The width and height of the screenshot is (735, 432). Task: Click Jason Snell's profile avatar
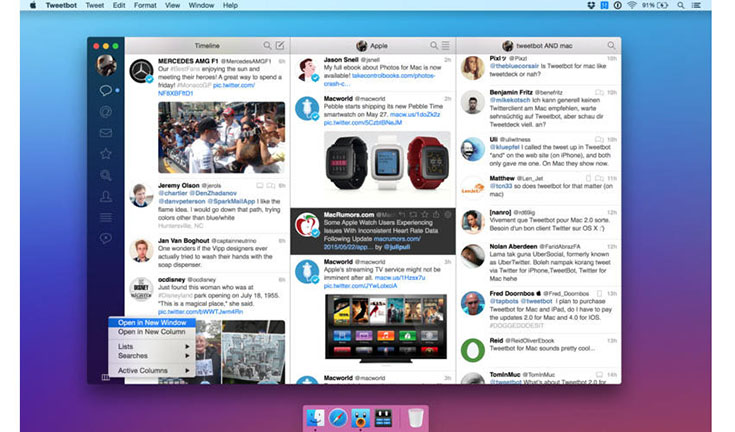(307, 70)
